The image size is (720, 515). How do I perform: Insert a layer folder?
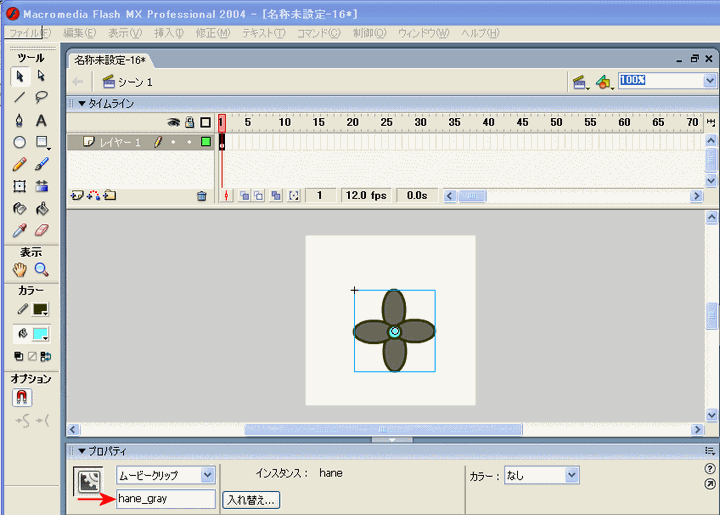(110, 196)
